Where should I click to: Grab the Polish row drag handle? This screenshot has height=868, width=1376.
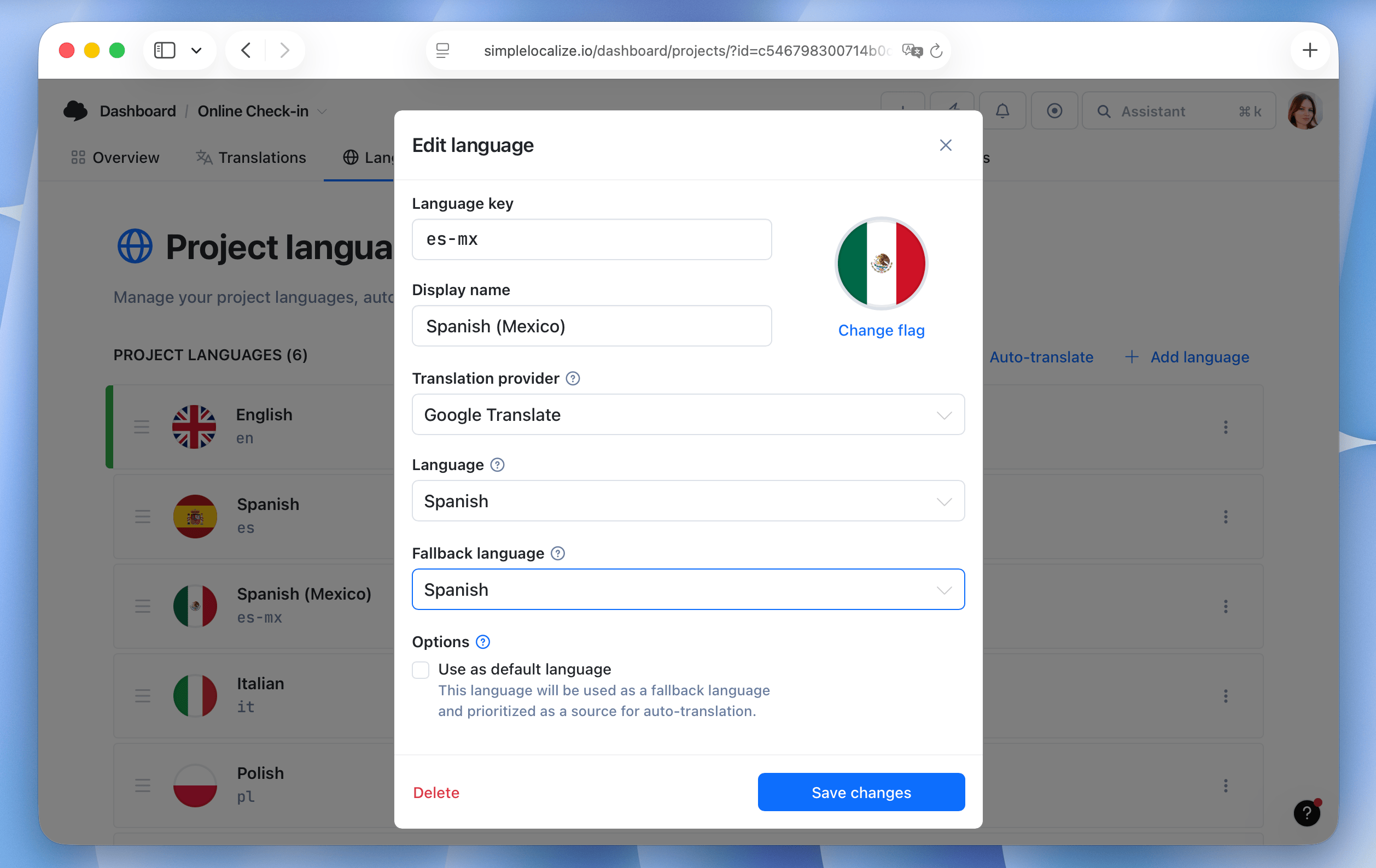[x=142, y=785]
